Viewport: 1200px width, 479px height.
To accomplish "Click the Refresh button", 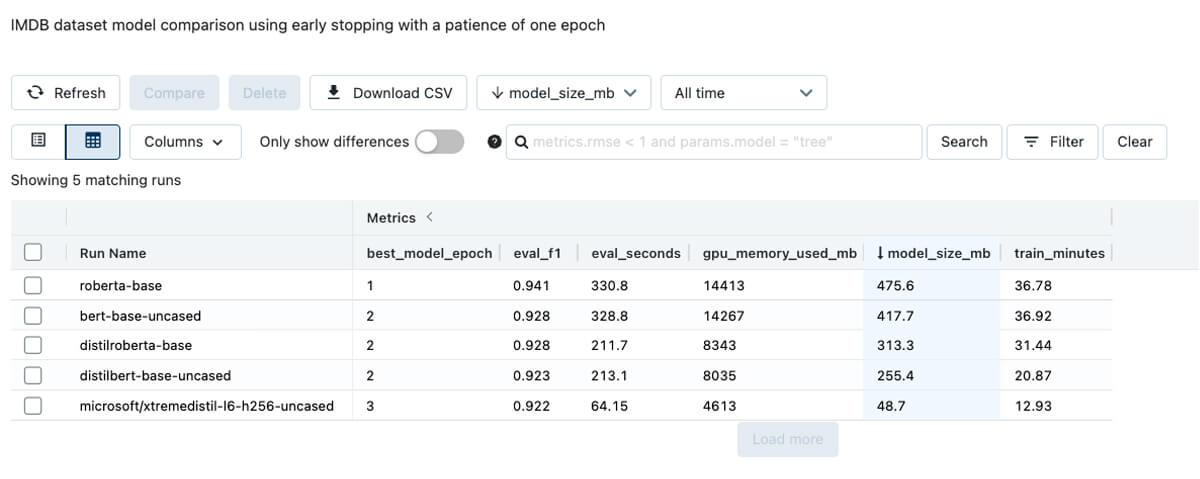I will tap(66, 93).
